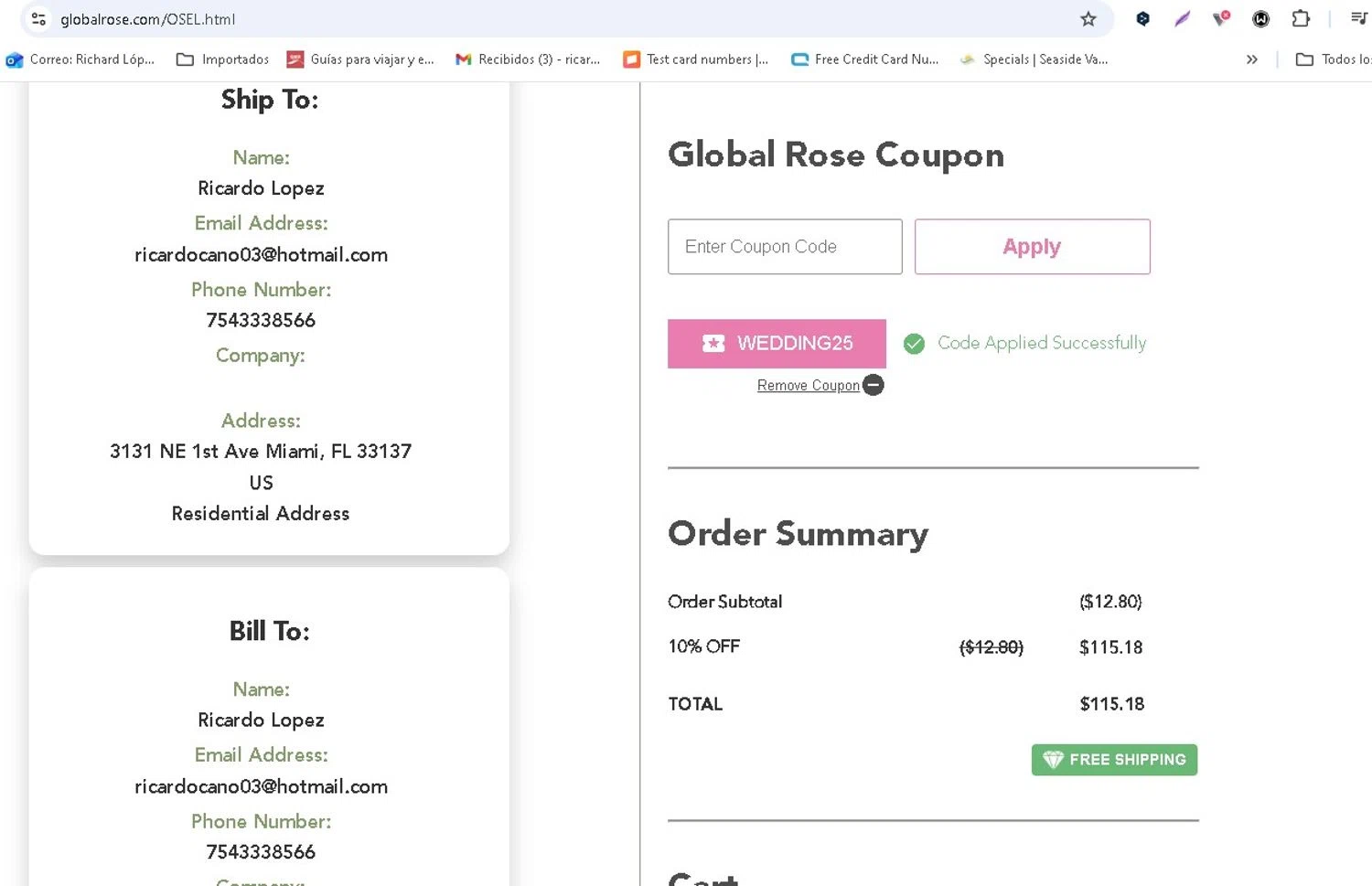Viewport: 1372px width, 886px height.
Task: Open the site information icon
Action: tap(38, 19)
